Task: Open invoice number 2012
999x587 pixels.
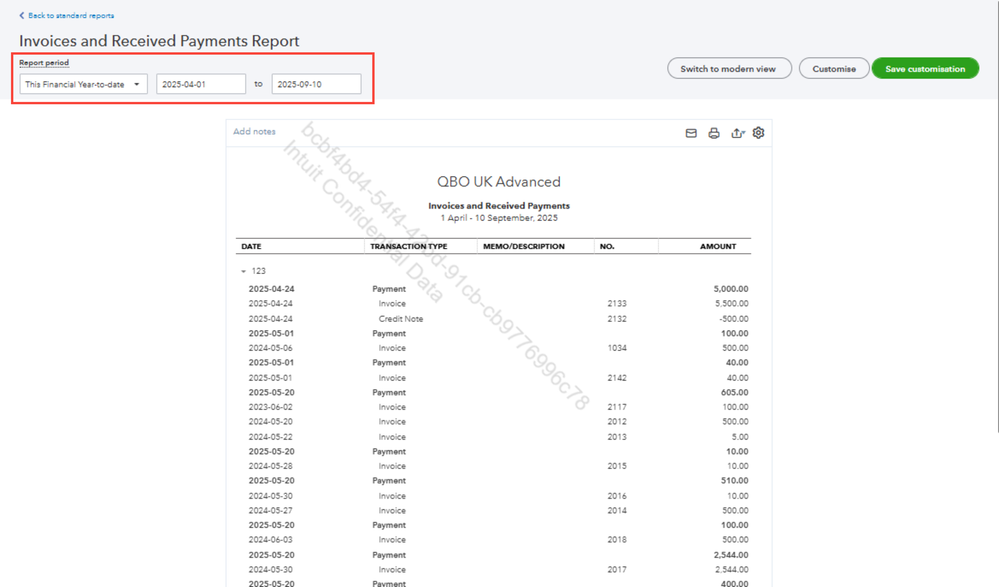Action: [617, 422]
